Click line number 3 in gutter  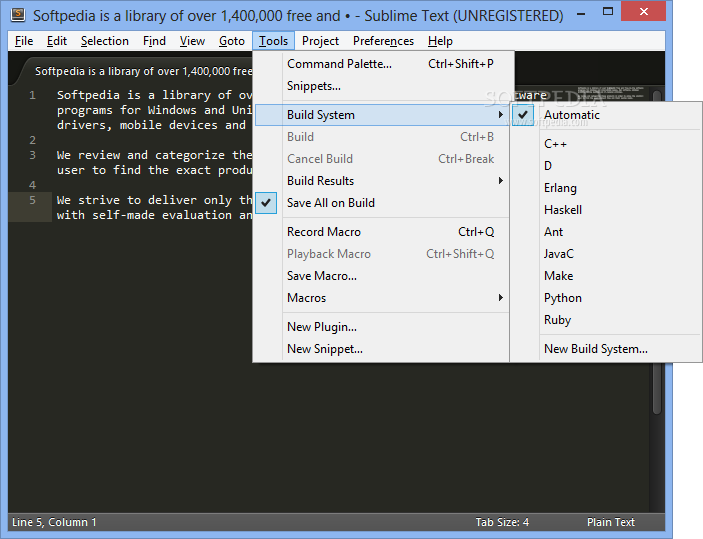[32, 155]
